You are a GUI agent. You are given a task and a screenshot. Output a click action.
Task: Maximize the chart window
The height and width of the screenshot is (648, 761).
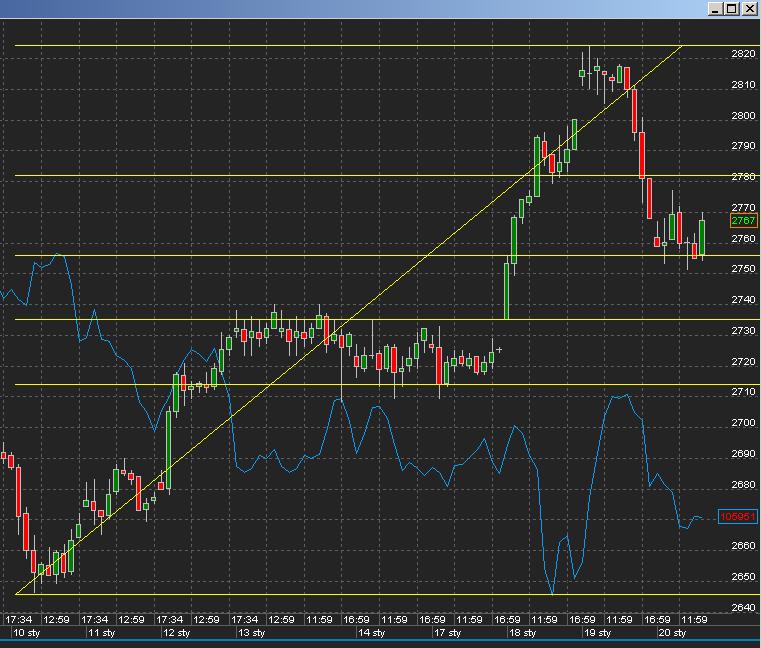(732, 9)
